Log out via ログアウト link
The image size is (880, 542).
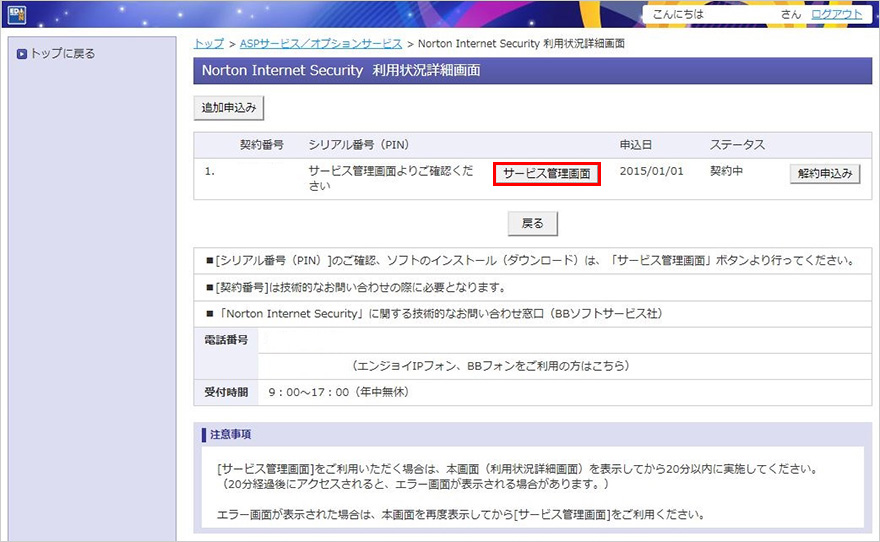[x=836, y=15]
